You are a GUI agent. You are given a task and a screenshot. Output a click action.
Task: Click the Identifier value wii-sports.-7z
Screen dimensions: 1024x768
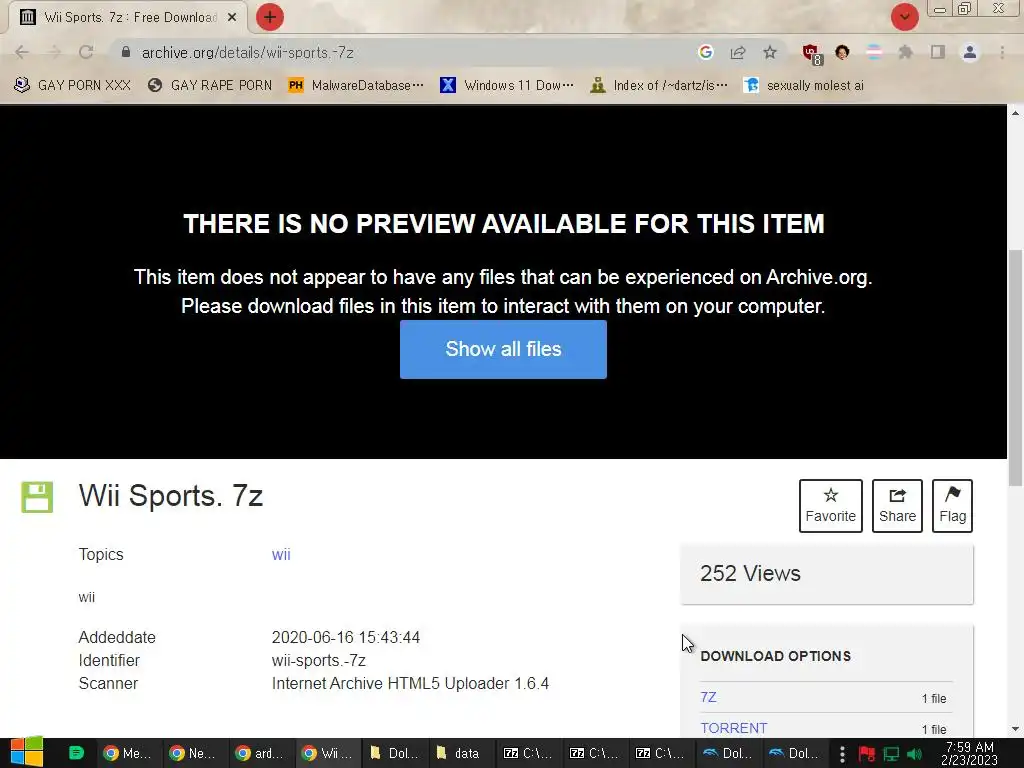pos(319,660)
